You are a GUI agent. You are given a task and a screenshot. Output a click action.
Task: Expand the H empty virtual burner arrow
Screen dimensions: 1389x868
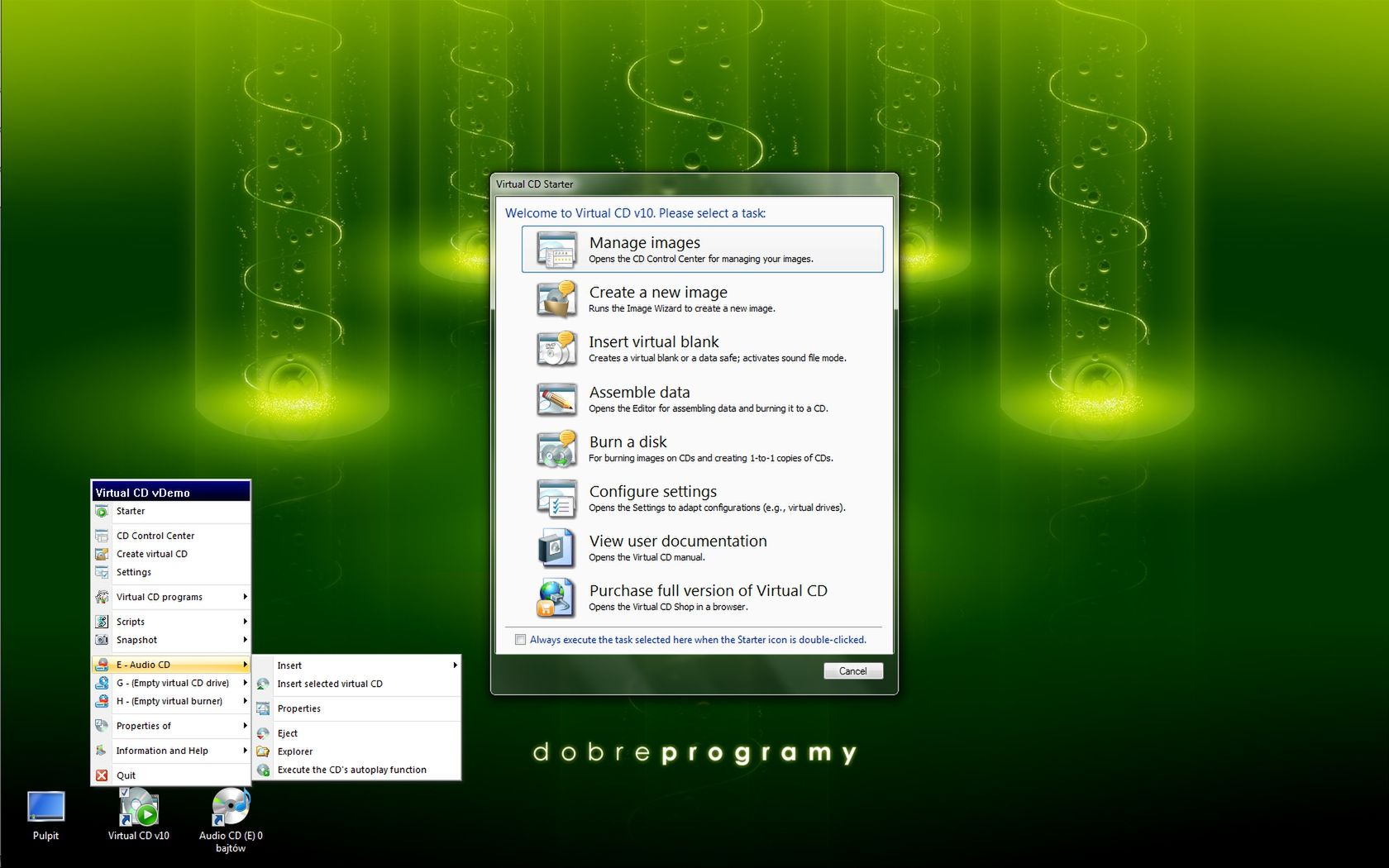pyautogui.click(x=245, y=701)
